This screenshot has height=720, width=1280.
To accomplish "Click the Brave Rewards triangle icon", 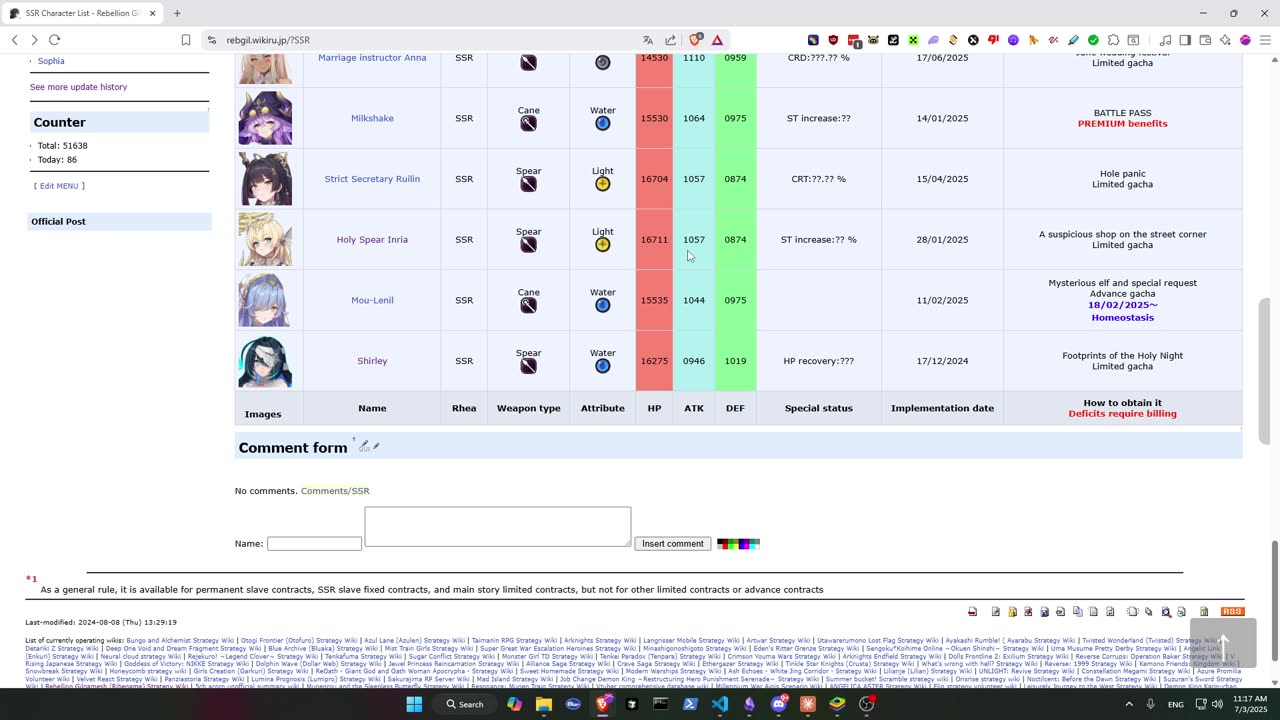I will pos(717,40).
